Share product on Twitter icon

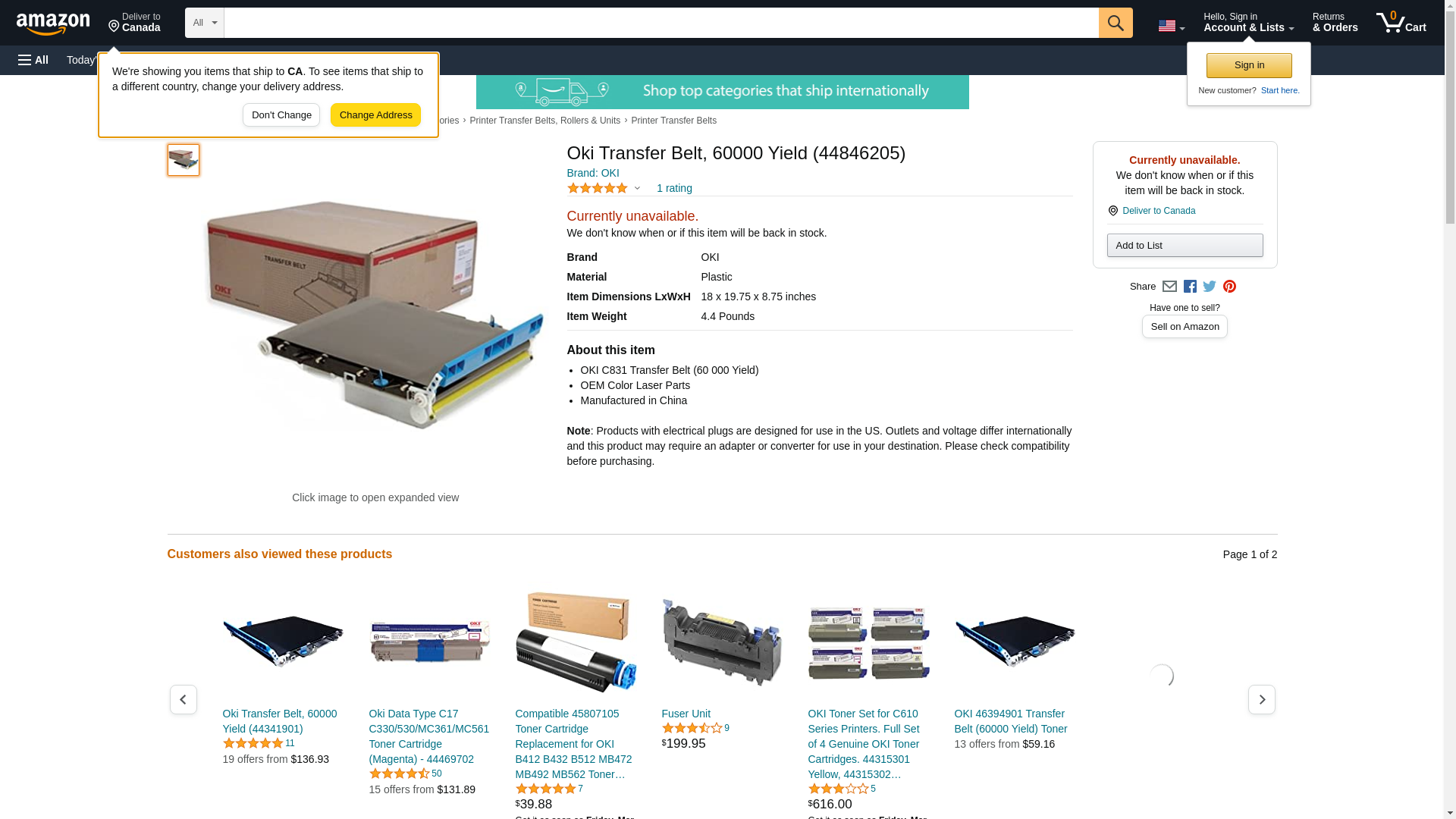[x=1210, y=287]
